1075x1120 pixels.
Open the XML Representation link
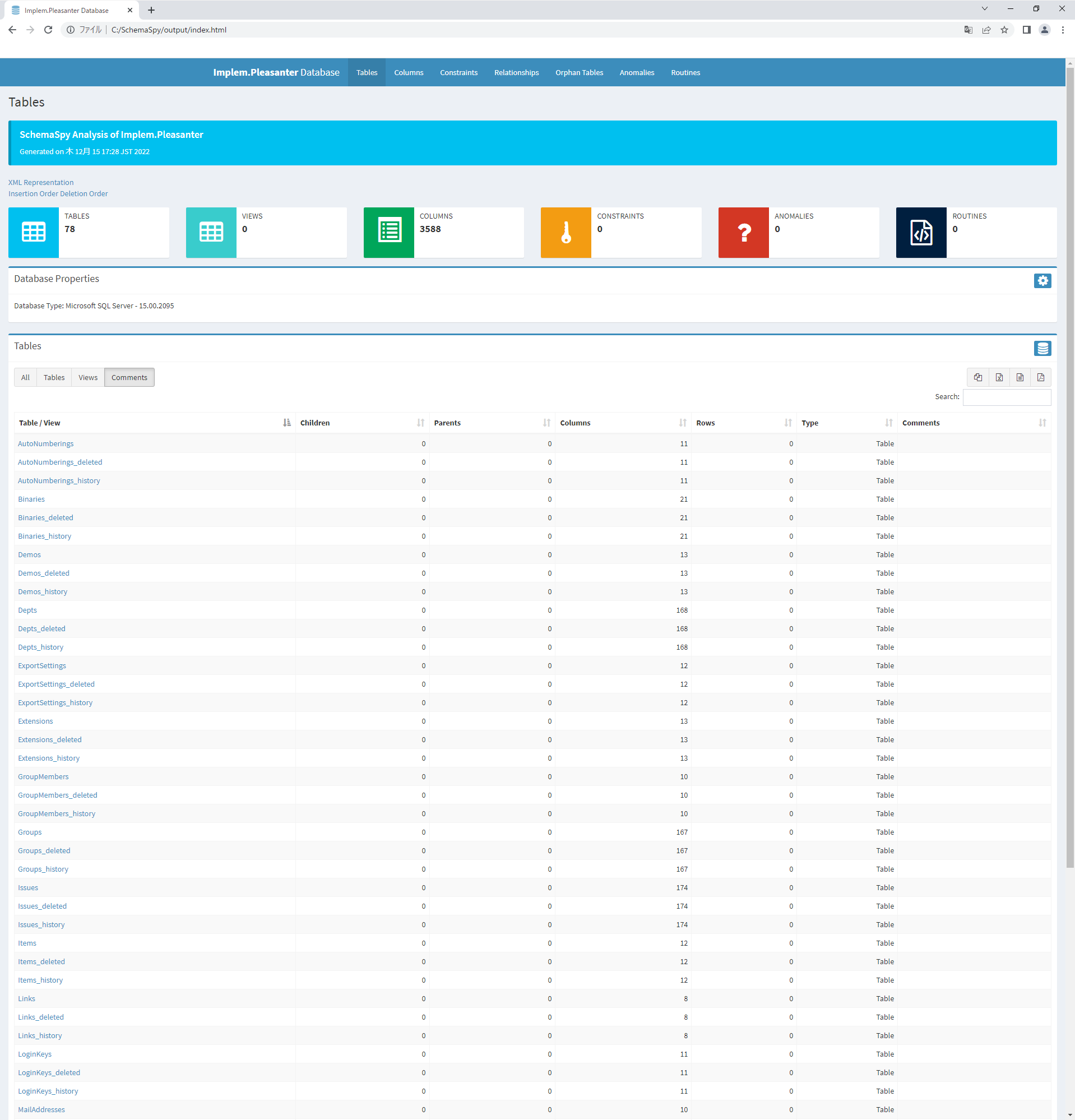(41, 182)
